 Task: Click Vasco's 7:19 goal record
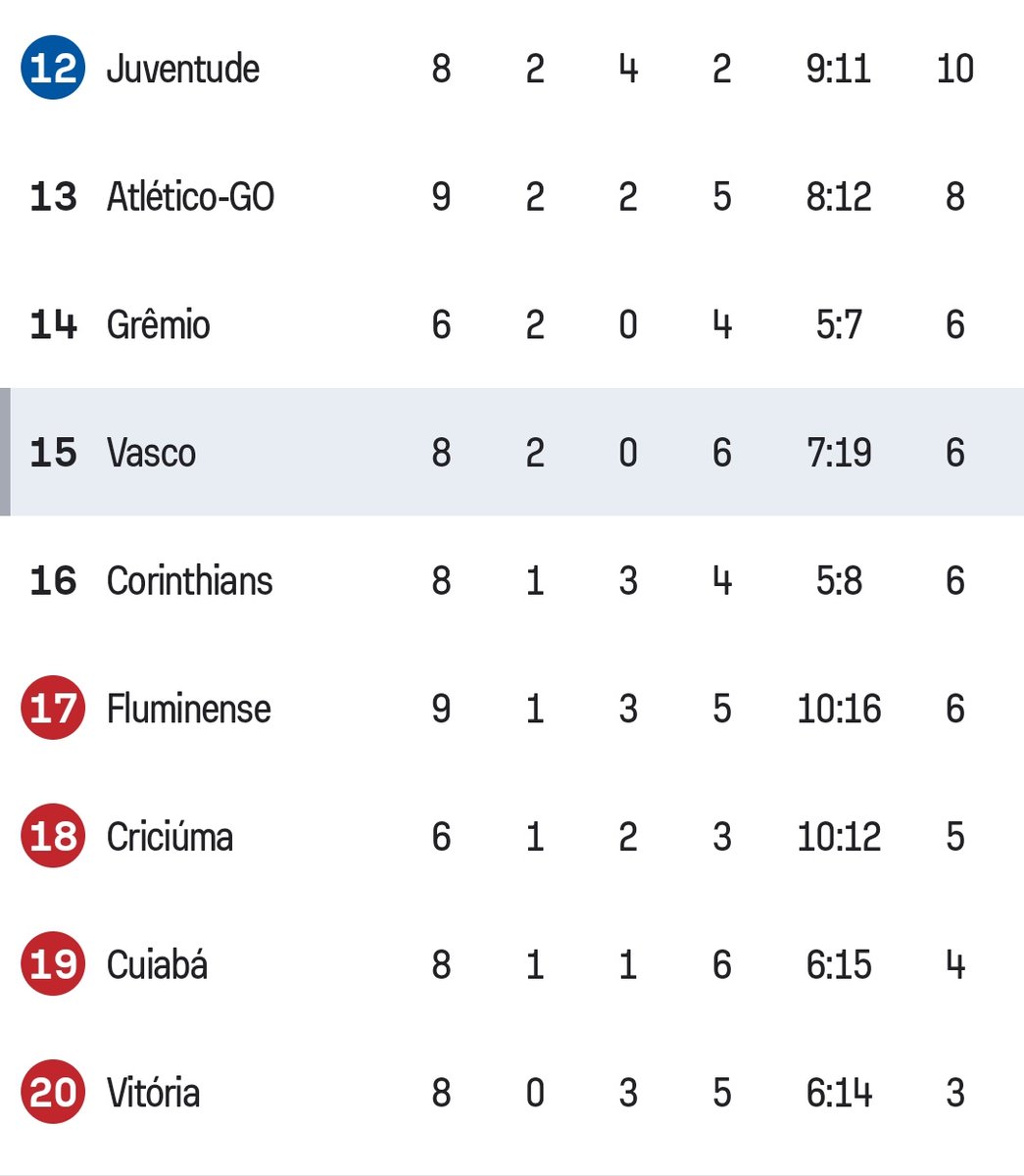[x=839, y=453]
